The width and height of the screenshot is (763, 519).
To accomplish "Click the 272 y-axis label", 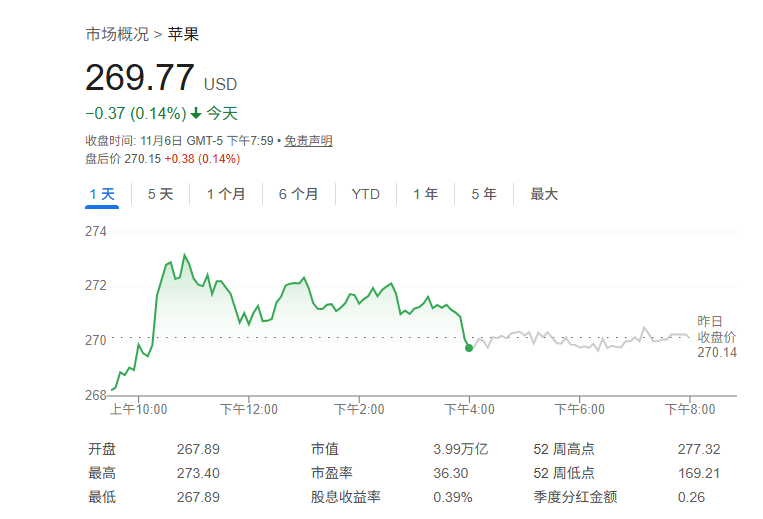I will [96, 285].
